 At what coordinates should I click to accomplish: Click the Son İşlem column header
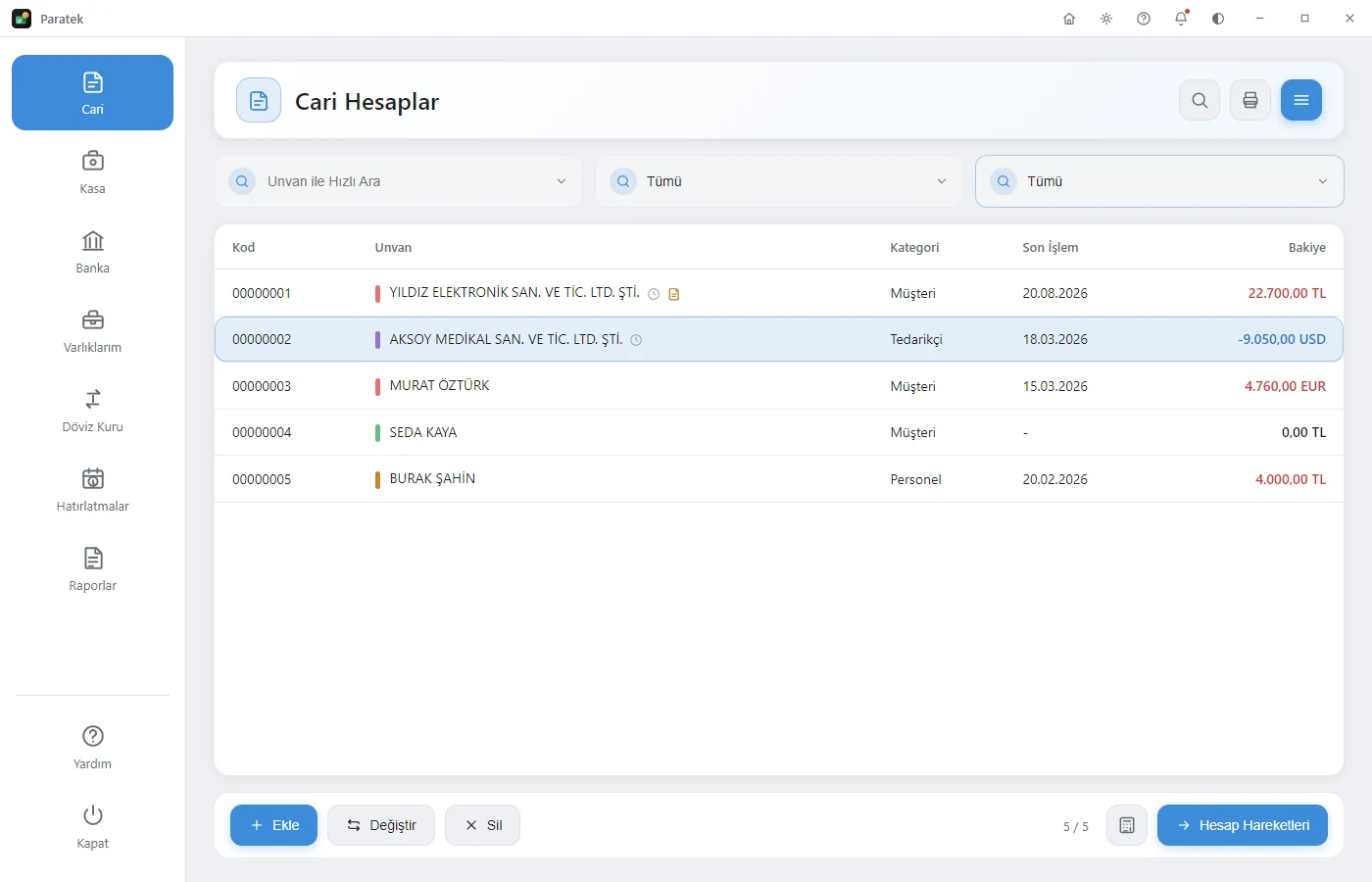click(x=1051, y=247)
